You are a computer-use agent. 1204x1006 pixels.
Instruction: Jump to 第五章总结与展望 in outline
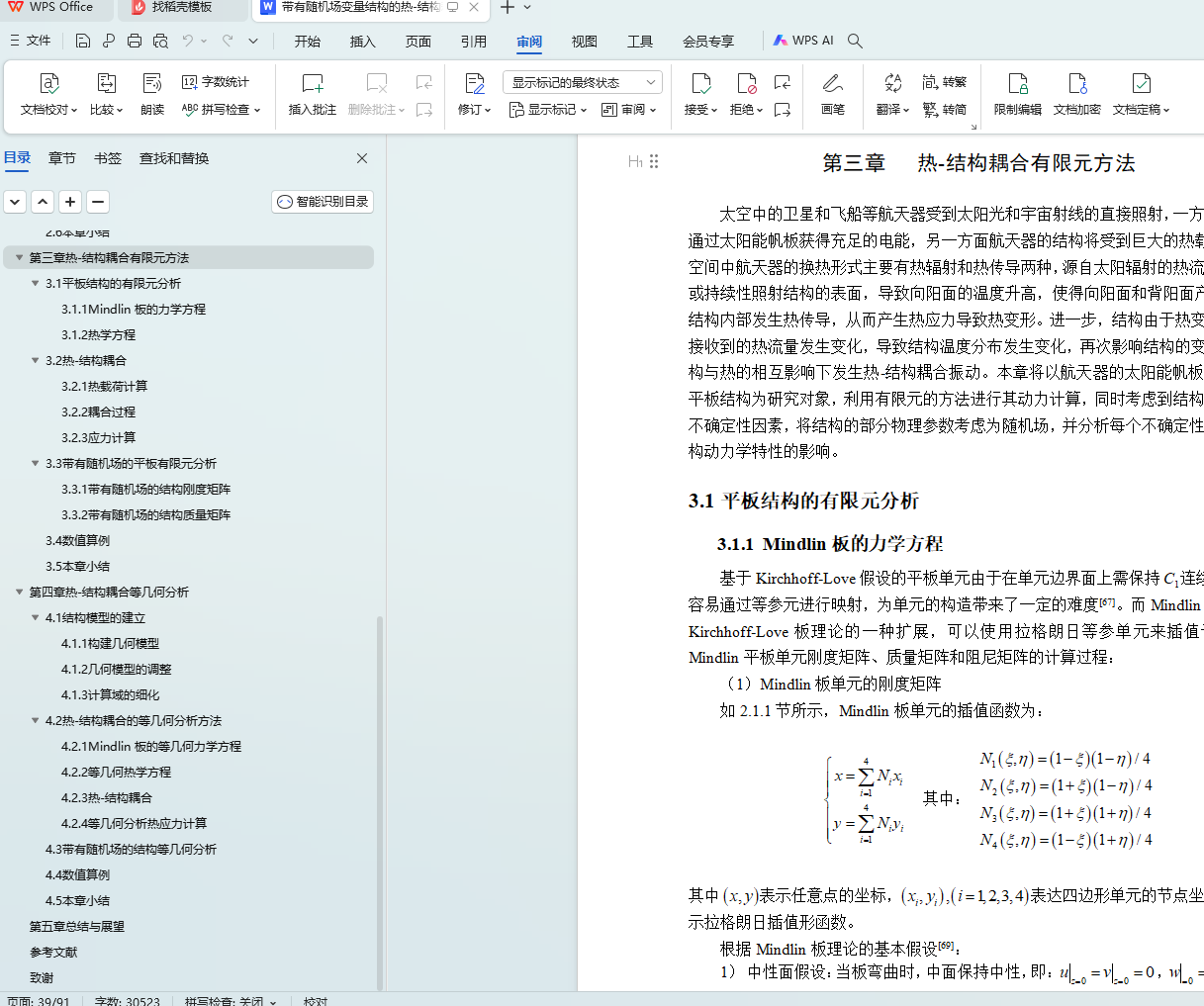click(77, 927)
